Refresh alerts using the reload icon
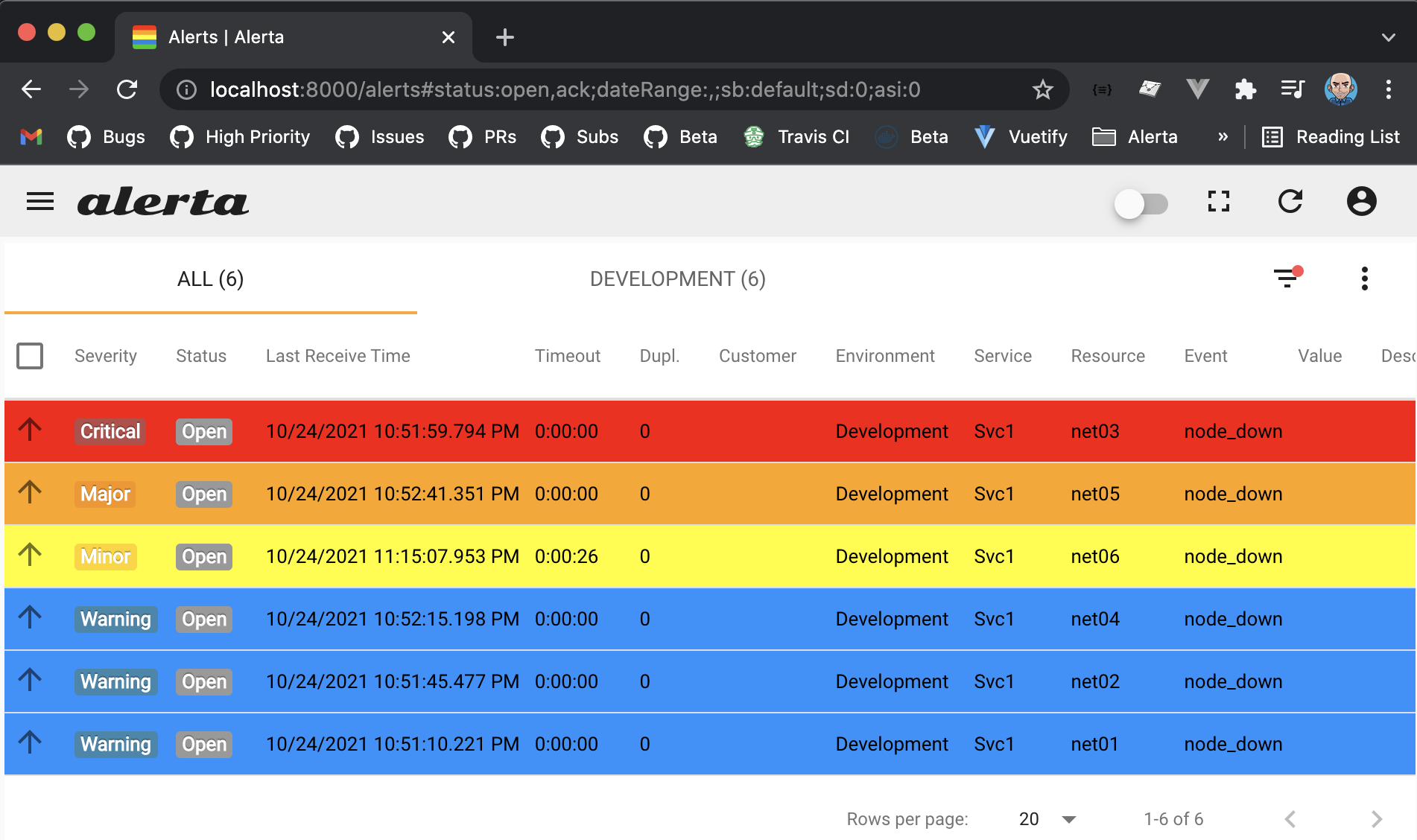This screenshot has height=840, width=1417. click(x=1291, y=201)
